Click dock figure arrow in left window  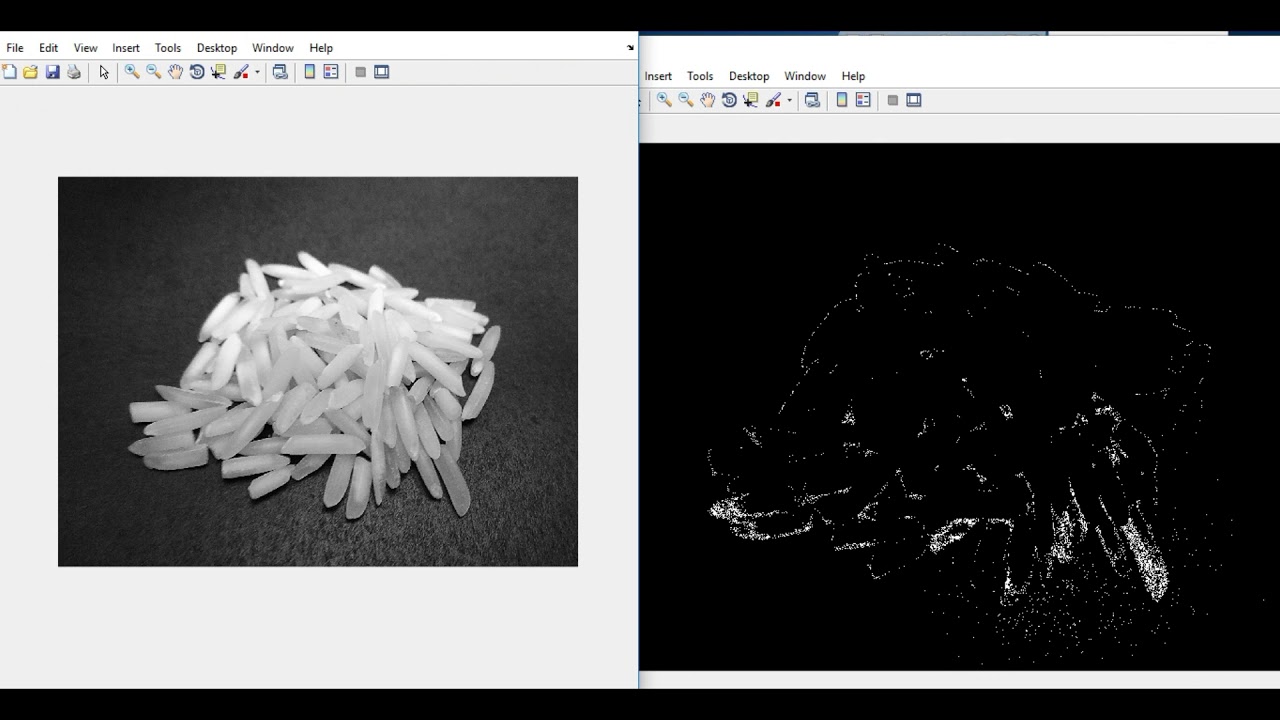(630, 48)
